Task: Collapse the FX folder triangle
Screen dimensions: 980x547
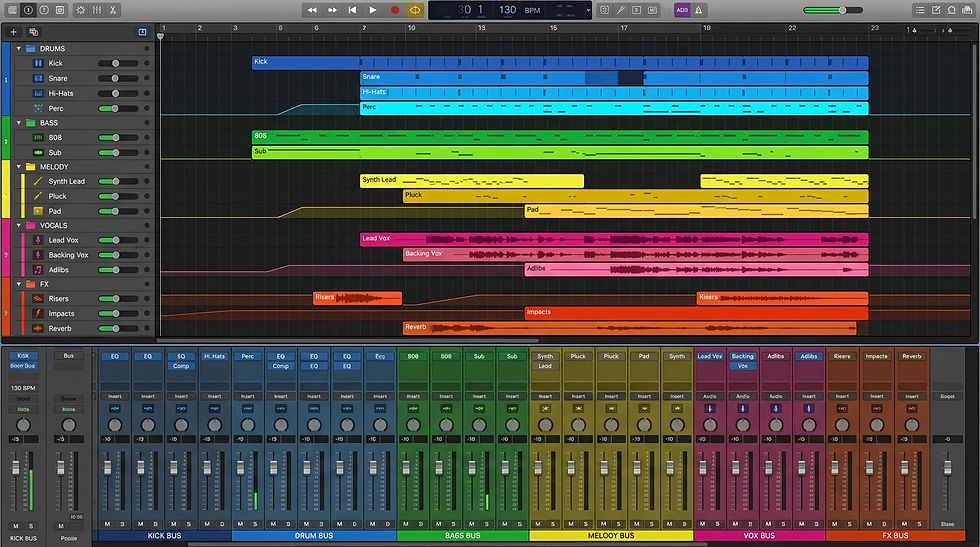Action: coord(19,284)
